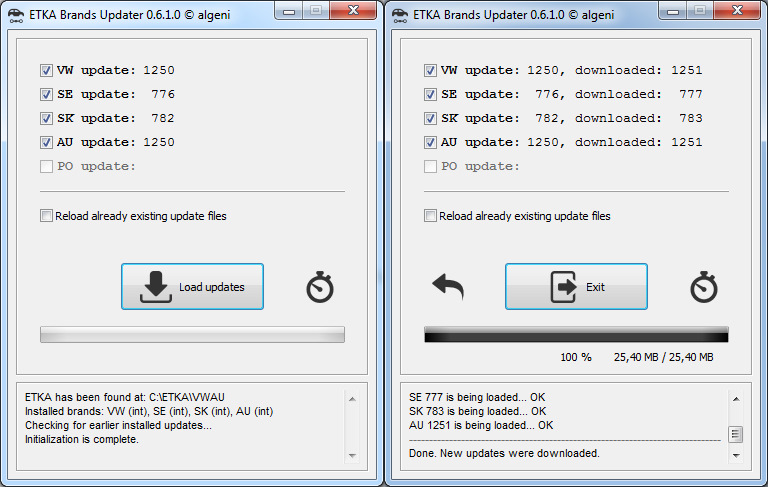Click the Load updates button
The height and width of the screenshot is (487, 768).
click(192, 287)
